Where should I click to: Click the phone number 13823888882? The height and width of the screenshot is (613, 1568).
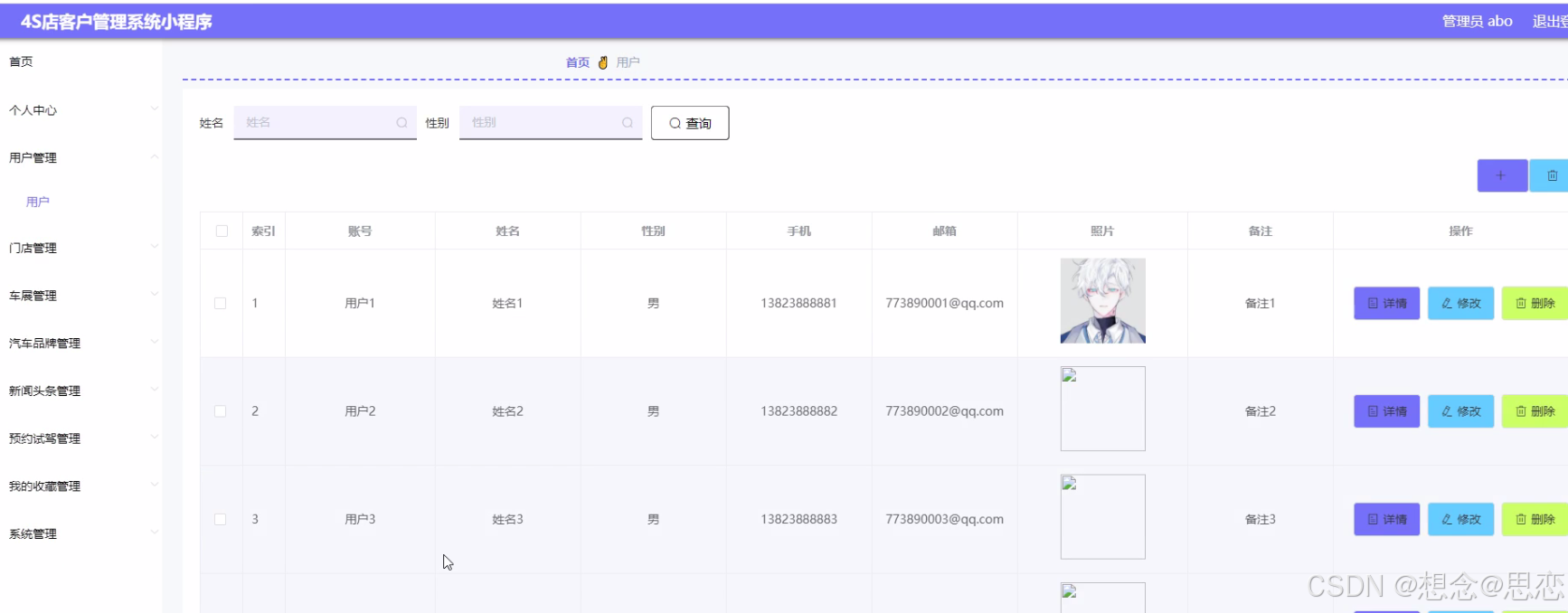pos(798,411)
